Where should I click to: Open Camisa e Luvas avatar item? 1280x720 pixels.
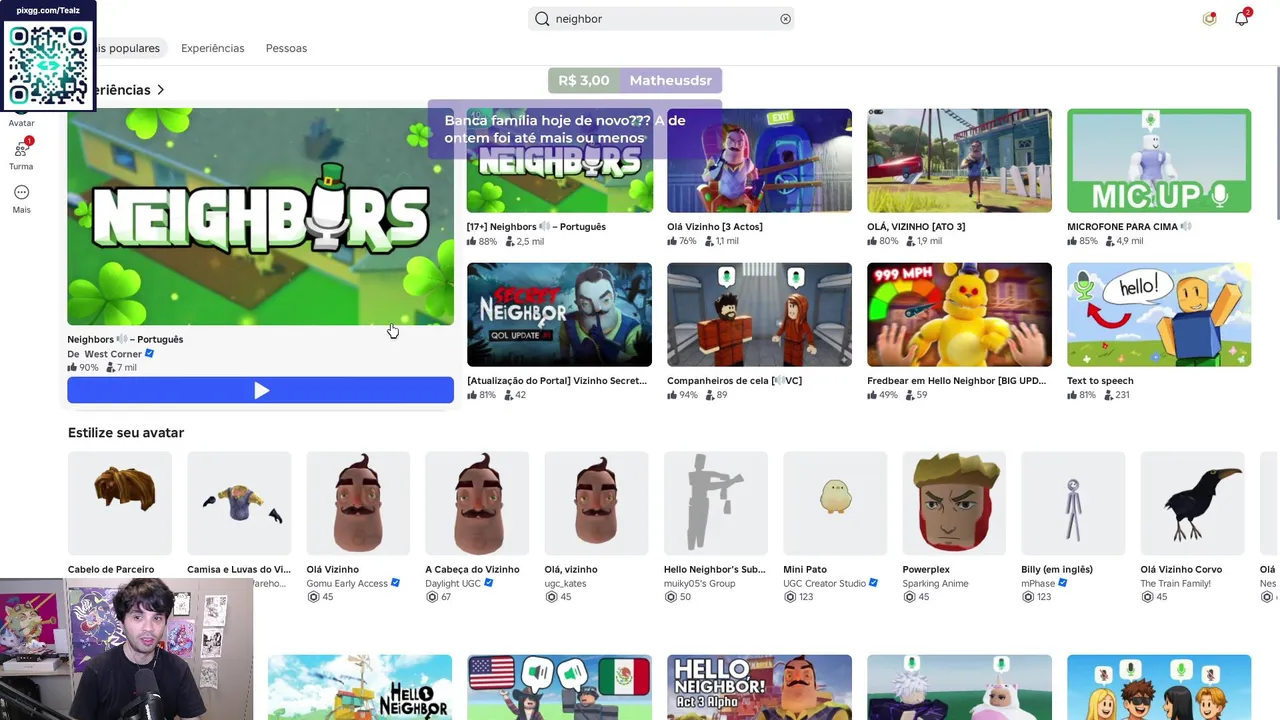pyautogui.click(x=239, y=503)
